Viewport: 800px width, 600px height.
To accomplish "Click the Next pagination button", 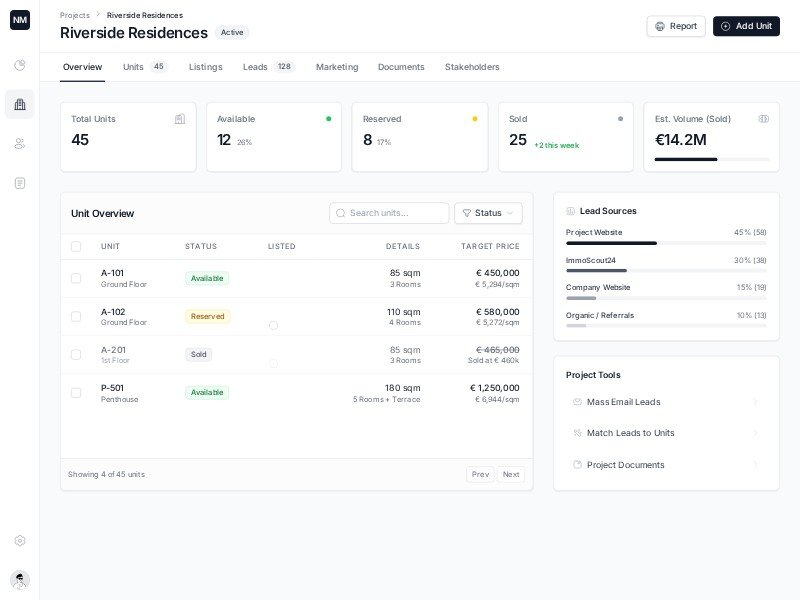I will 510,474.
